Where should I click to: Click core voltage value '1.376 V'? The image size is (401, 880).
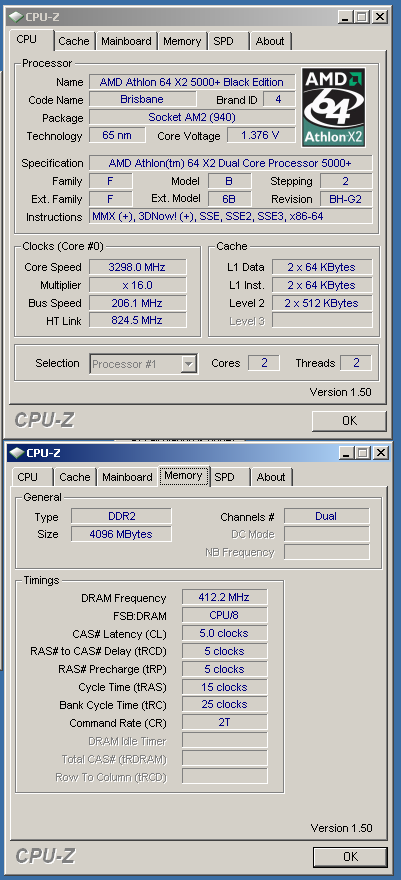[x=261, y=135]
